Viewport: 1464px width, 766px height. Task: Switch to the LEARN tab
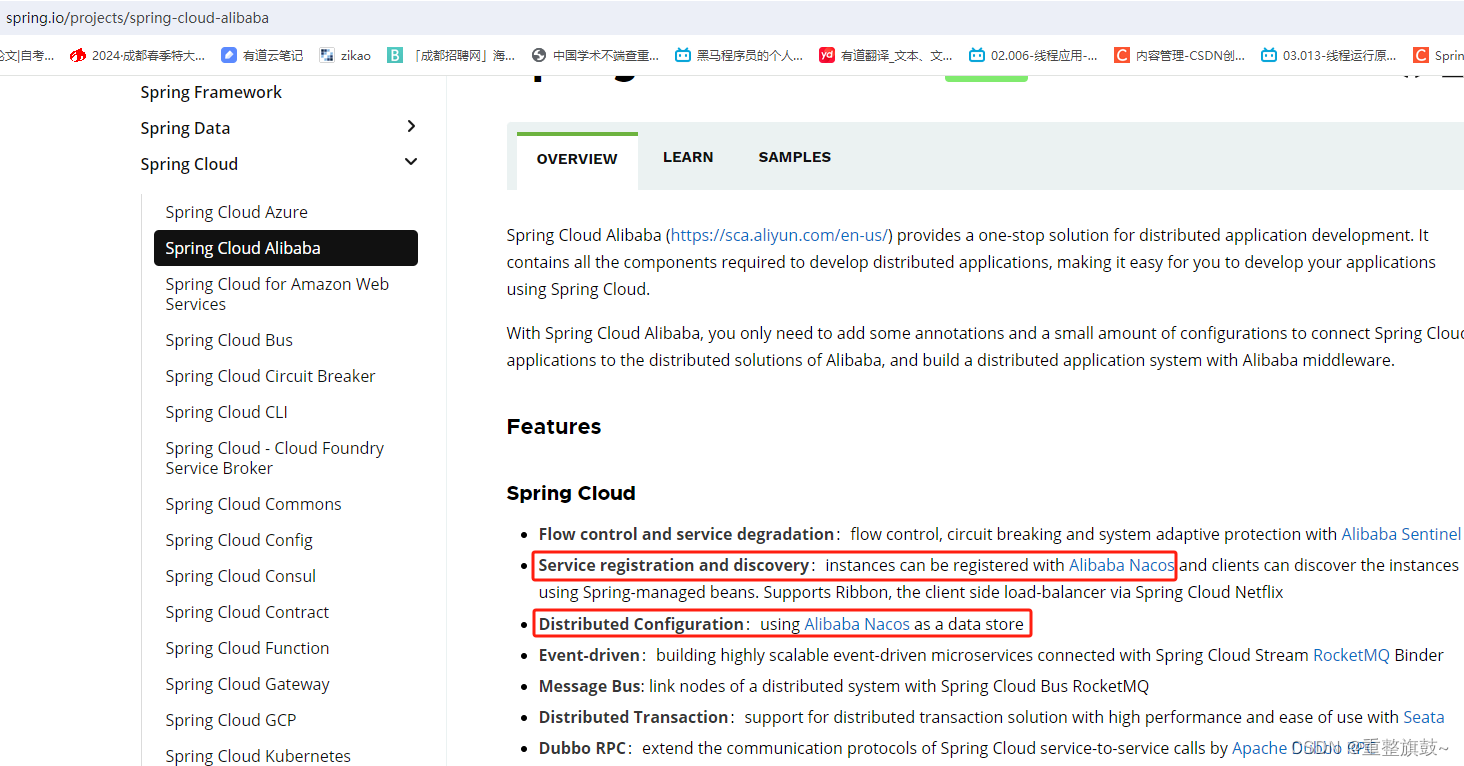pos(688,157)
